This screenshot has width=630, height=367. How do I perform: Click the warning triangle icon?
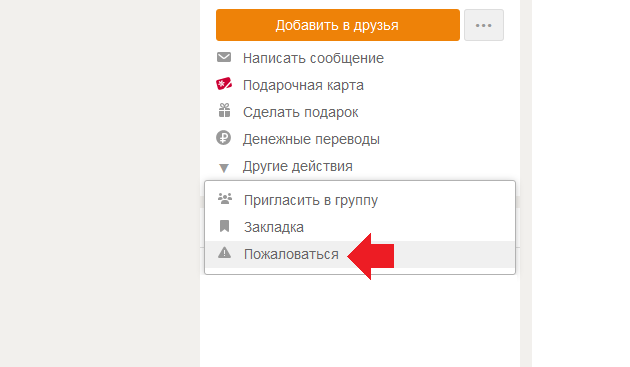pyautogui.click(x=224, y=253)
